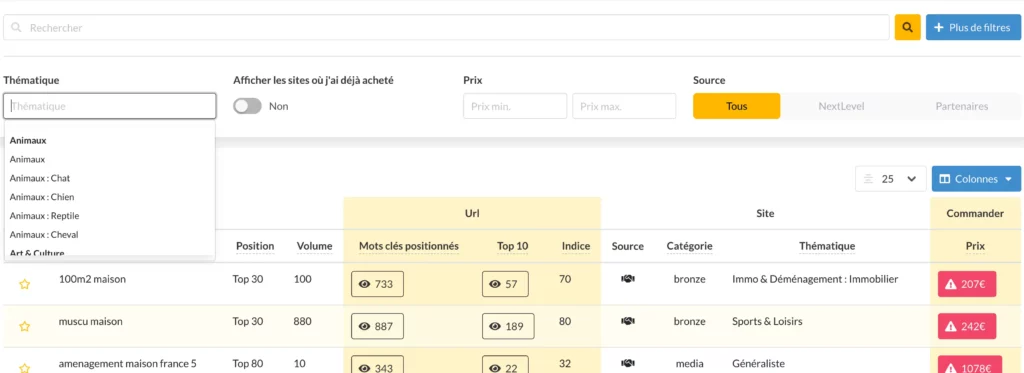Image resolution: width=1024 pixels, height=373 pixels.
Task: View the 57 Top 10 keywords
Action: click(x=505, y=284)
